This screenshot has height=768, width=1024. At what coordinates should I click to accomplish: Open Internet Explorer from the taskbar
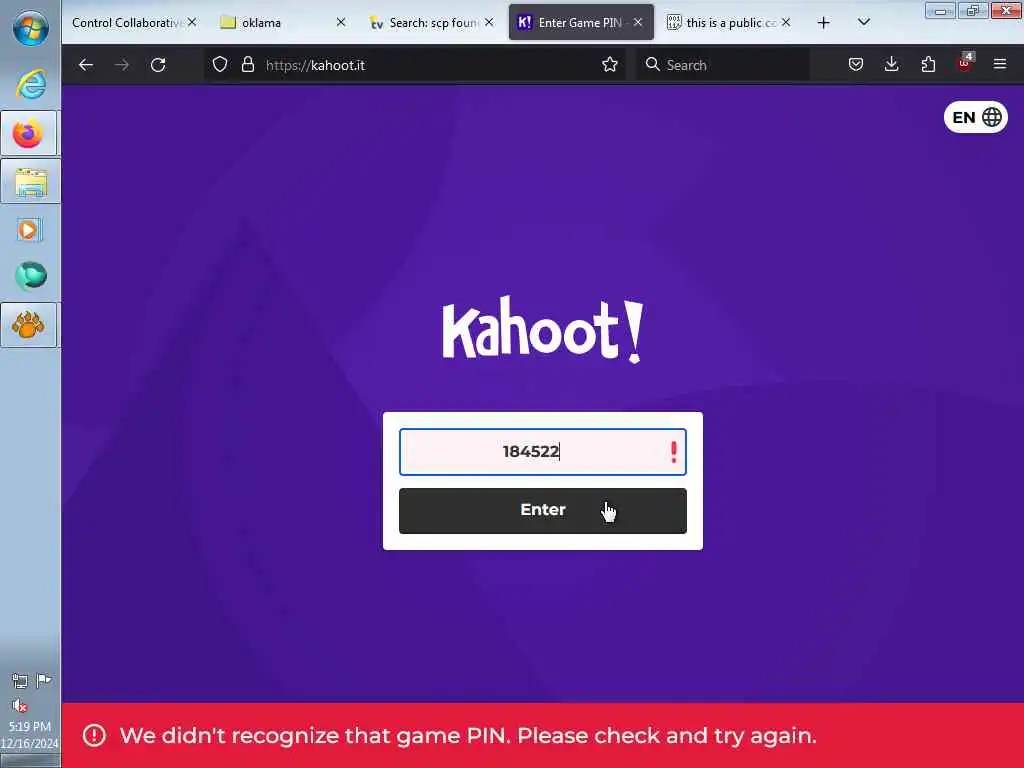coord(31,84)
